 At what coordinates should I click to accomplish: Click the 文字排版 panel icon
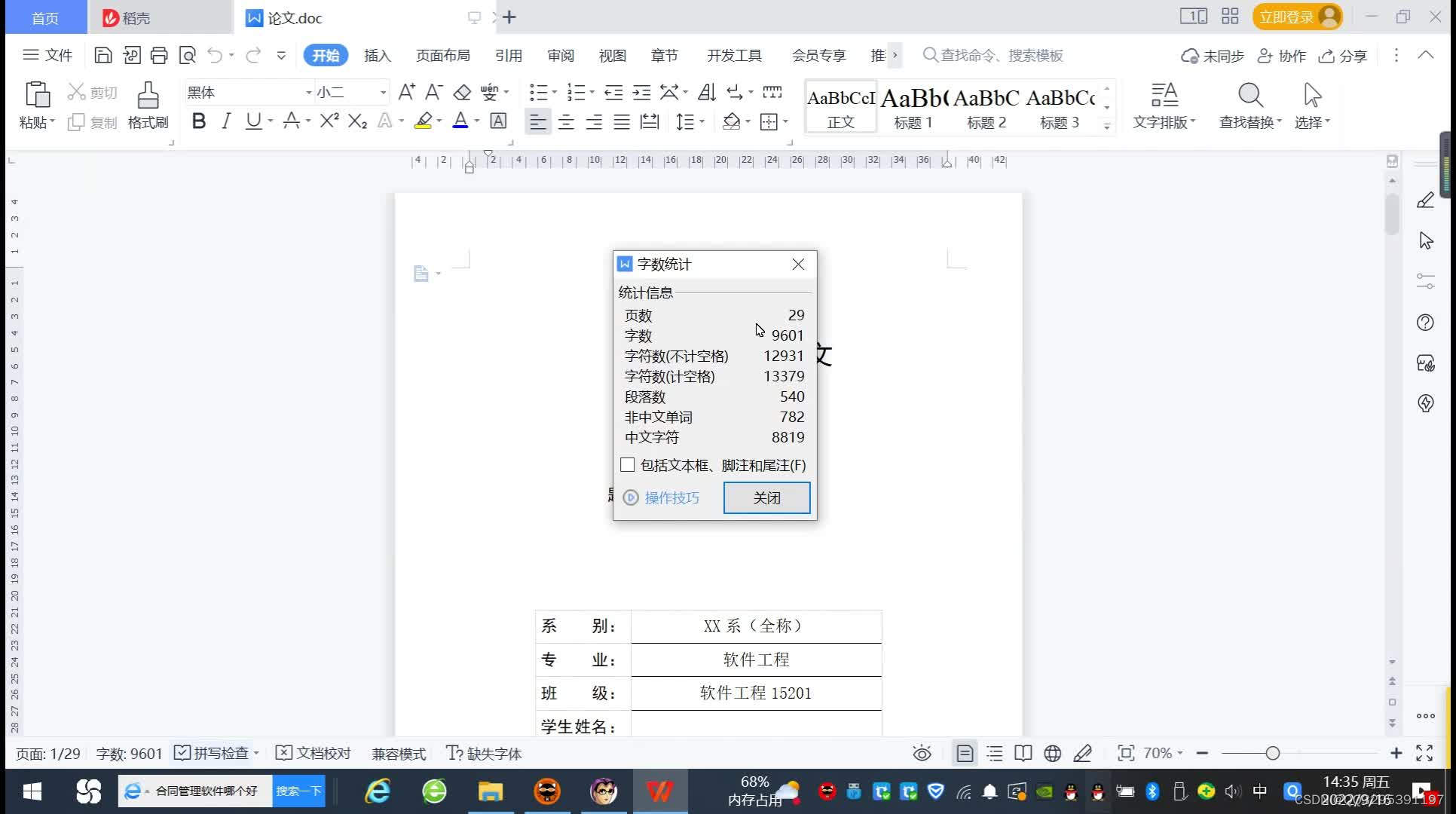click(x=1162, y=104)
